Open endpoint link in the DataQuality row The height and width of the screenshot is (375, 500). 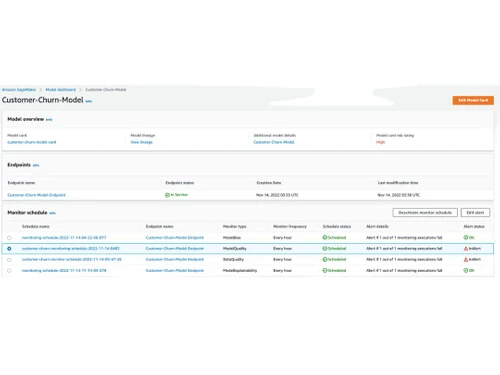point(175,260)
